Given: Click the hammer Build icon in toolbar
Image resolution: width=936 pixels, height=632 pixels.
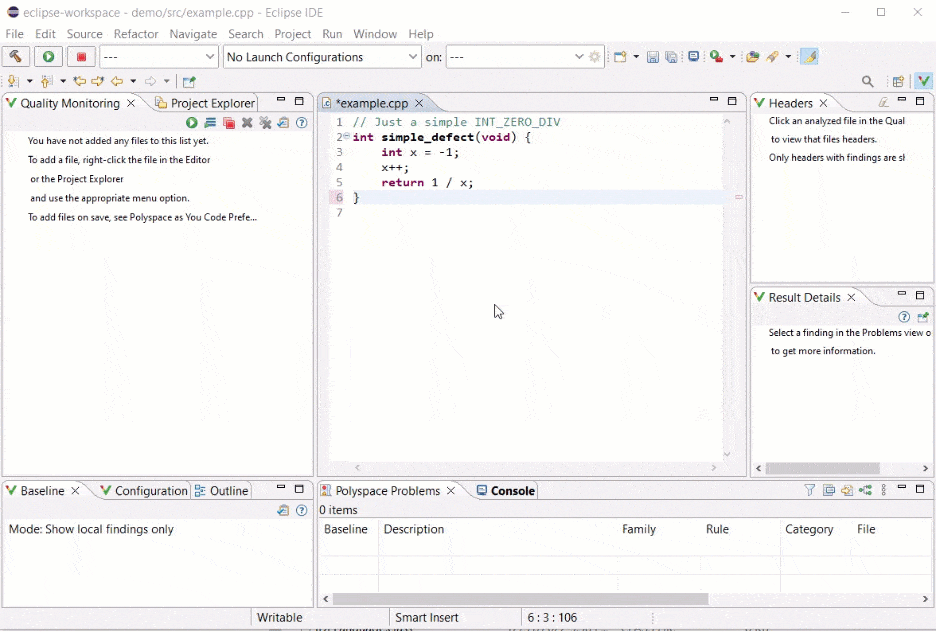Looking at the screenshot, I should point(15,57).
